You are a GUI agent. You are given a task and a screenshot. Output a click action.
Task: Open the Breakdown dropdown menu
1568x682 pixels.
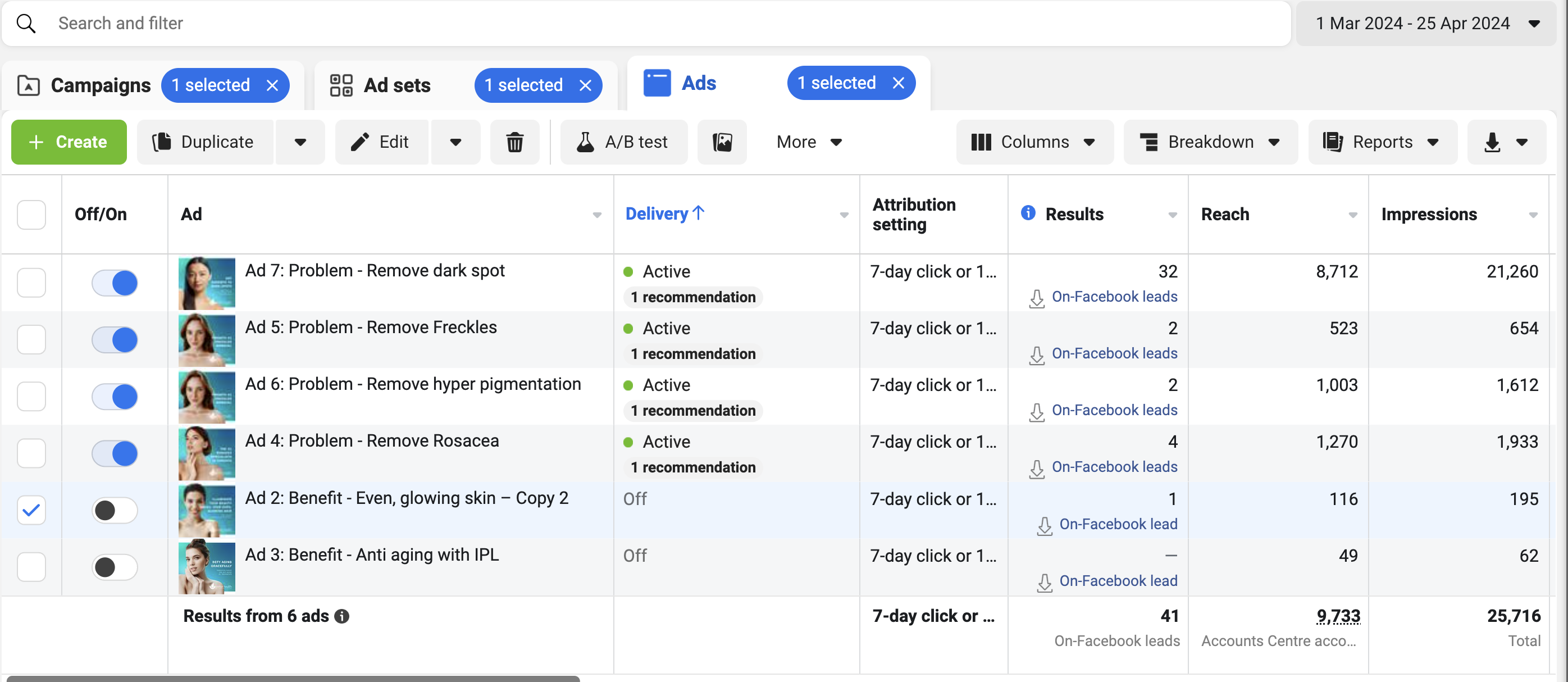pyautogui.click(x=1210, y=142)
